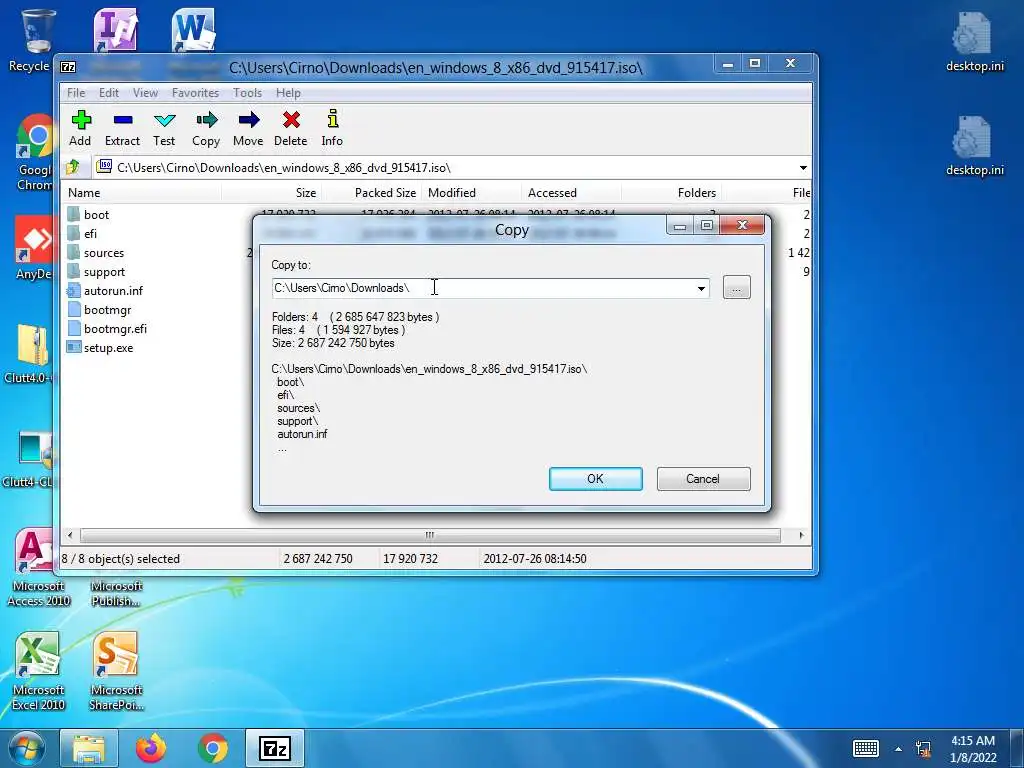Click the Info toolbar icon
Screen dimensions: 1024x768
pyautogui.click(x=332, y=119)
